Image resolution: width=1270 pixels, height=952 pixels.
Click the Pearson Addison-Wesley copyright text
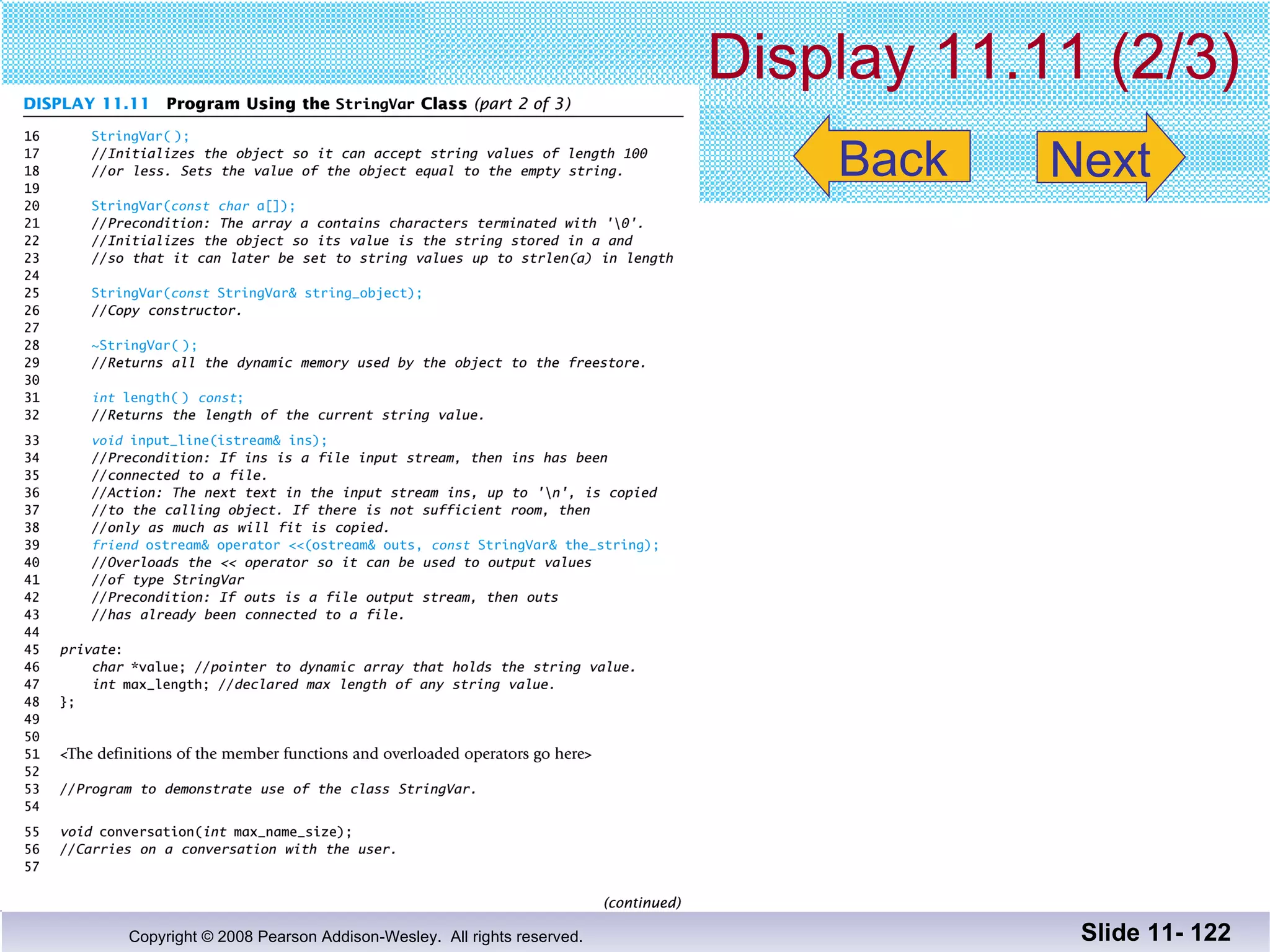(x=355, y=937)
